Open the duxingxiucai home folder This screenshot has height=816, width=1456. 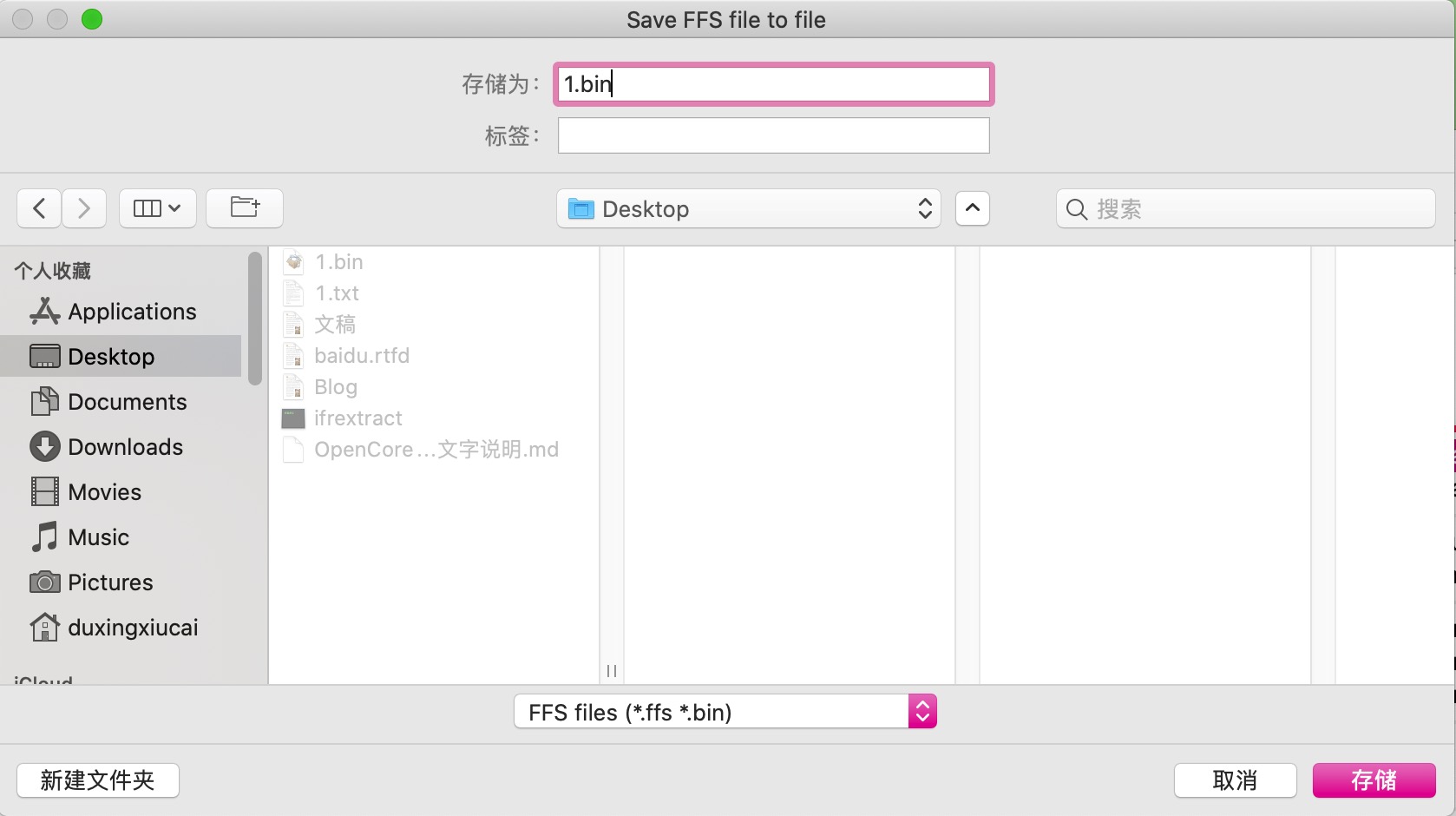121,628
